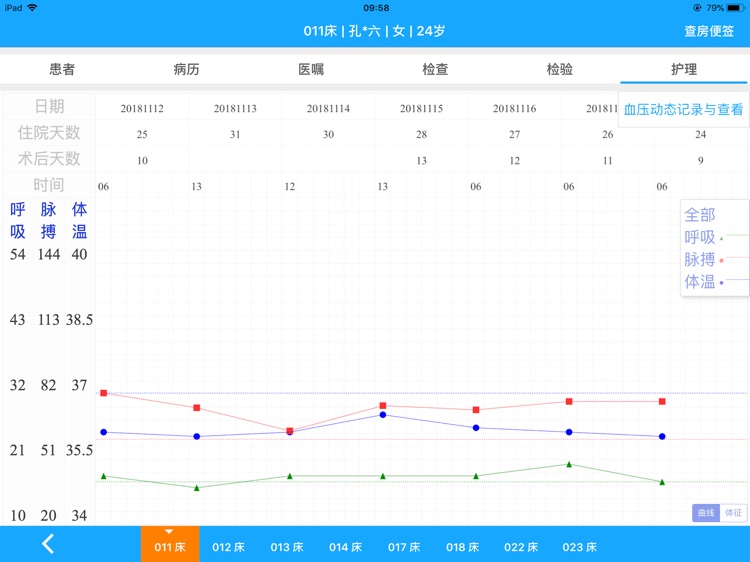
Task: Select the 护理 tab
Action: coord(684,69)
